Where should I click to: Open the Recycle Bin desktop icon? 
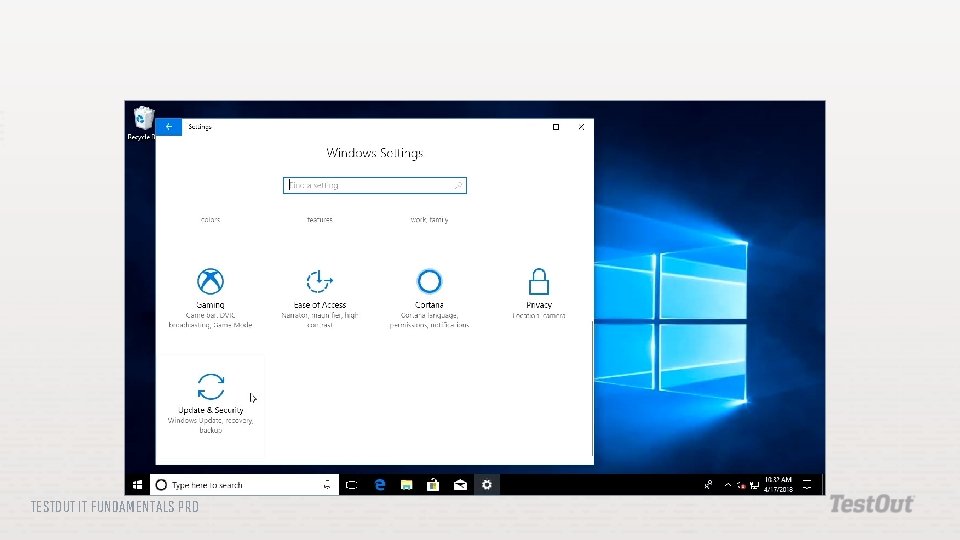pos(143,123)
